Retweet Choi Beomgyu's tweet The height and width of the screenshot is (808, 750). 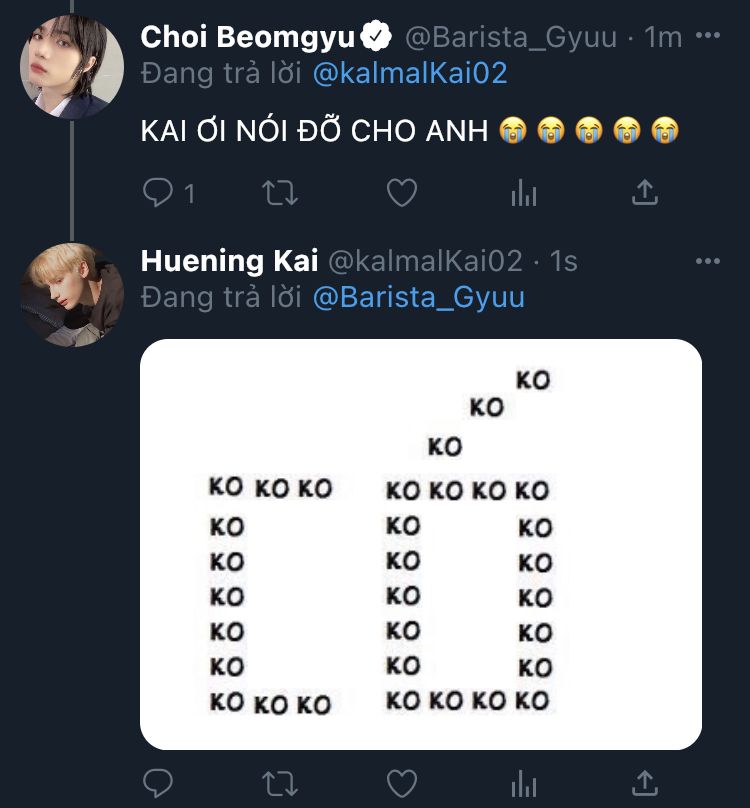coord(279,192)
